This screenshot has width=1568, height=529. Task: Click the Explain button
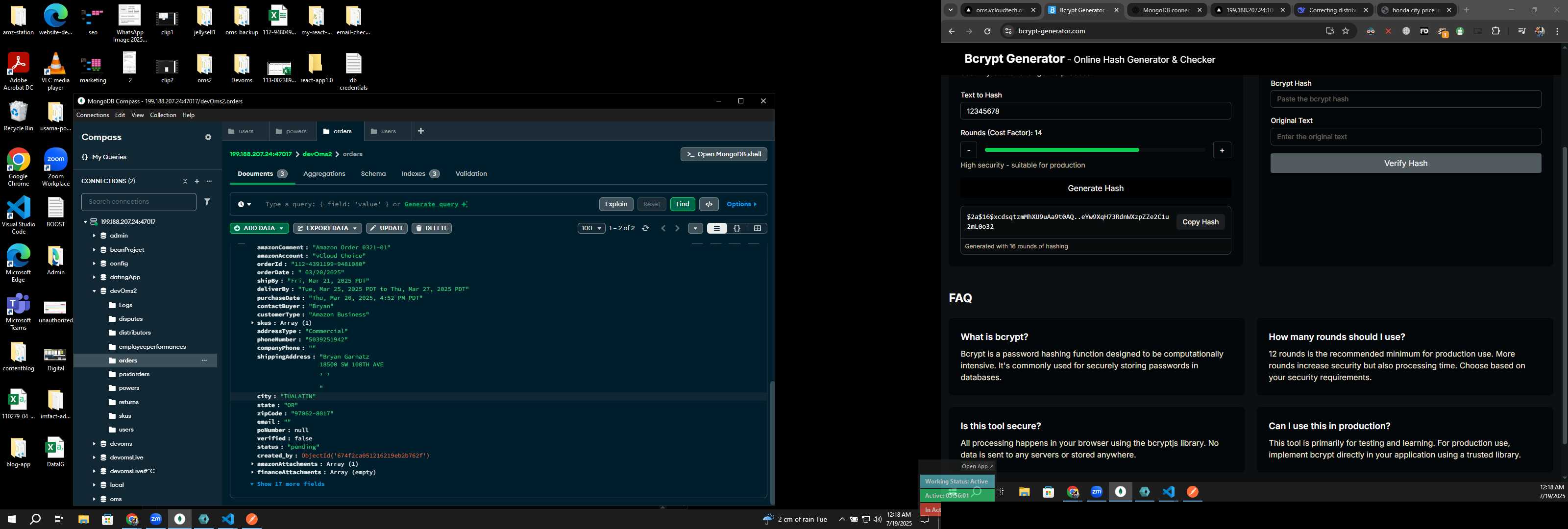(616, 205)
